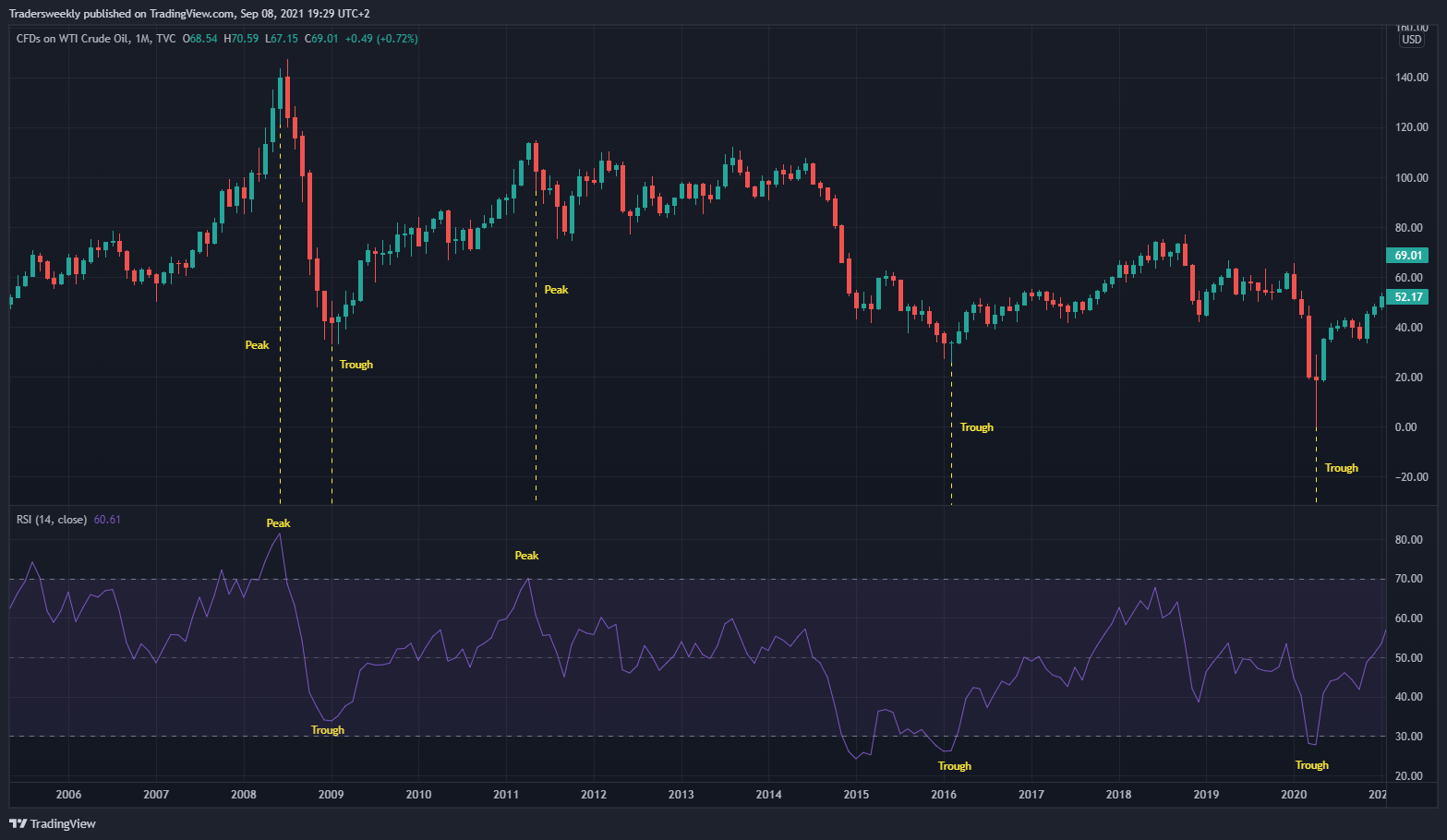Click the high value H70.59
Image resolution: width=1447 pixels, height=840 pixels.
[241, 39]
